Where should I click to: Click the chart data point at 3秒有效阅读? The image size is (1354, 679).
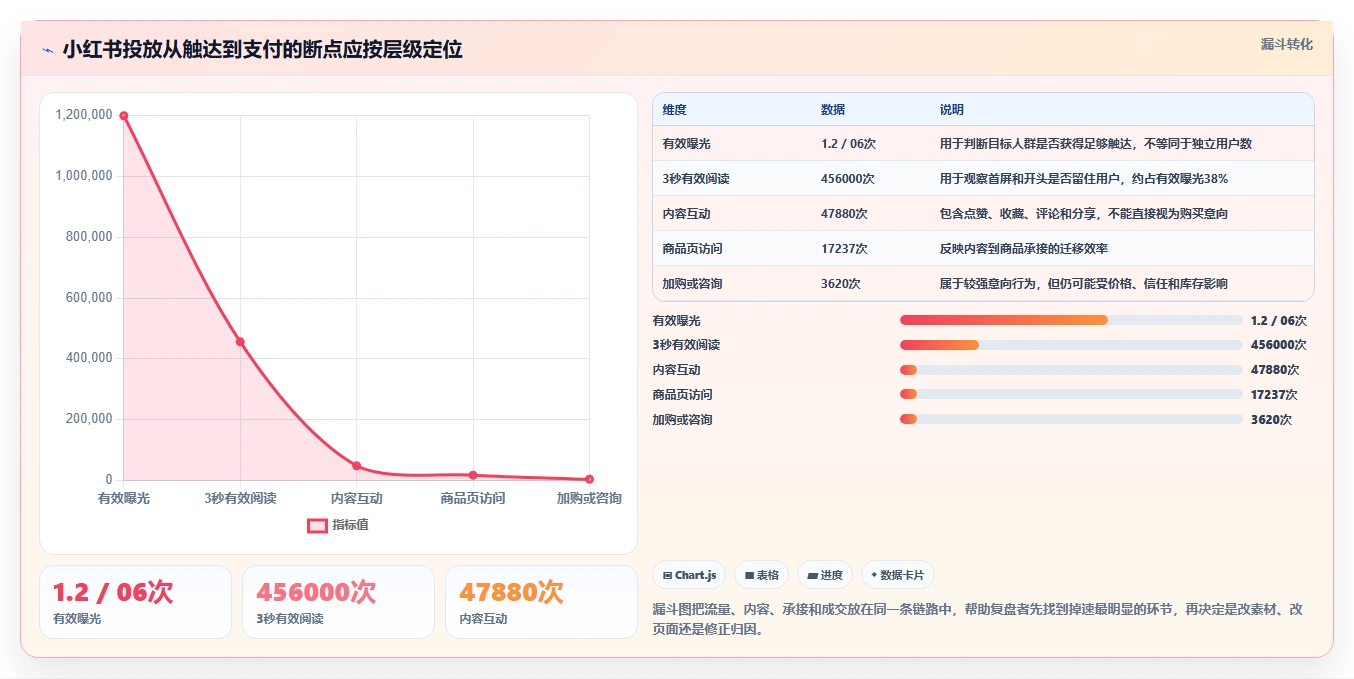(240, 342)
